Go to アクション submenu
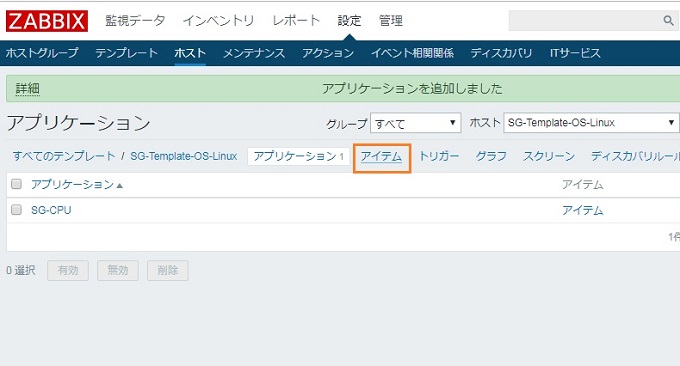The width and height of the screenshot is (680, 366). click(x=328, y=53)
